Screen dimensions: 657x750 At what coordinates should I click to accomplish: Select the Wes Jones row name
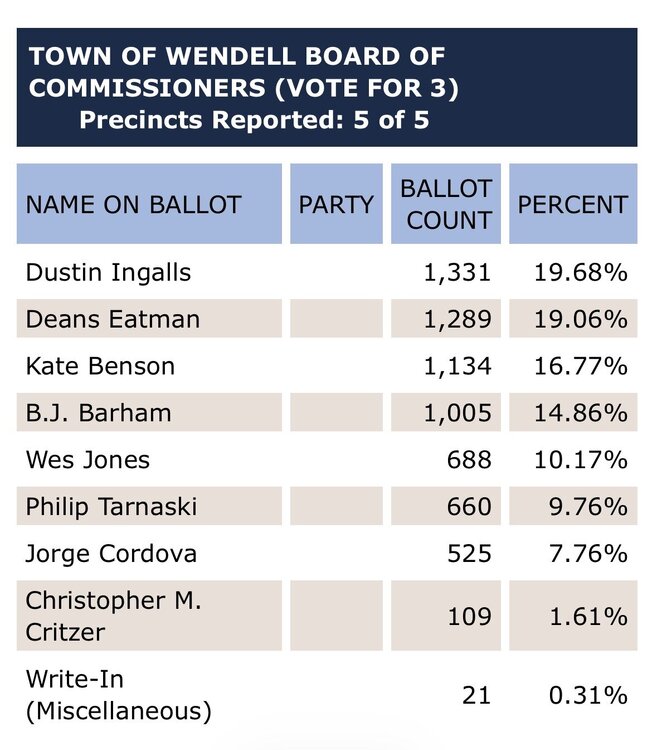[x=88, y=460]
